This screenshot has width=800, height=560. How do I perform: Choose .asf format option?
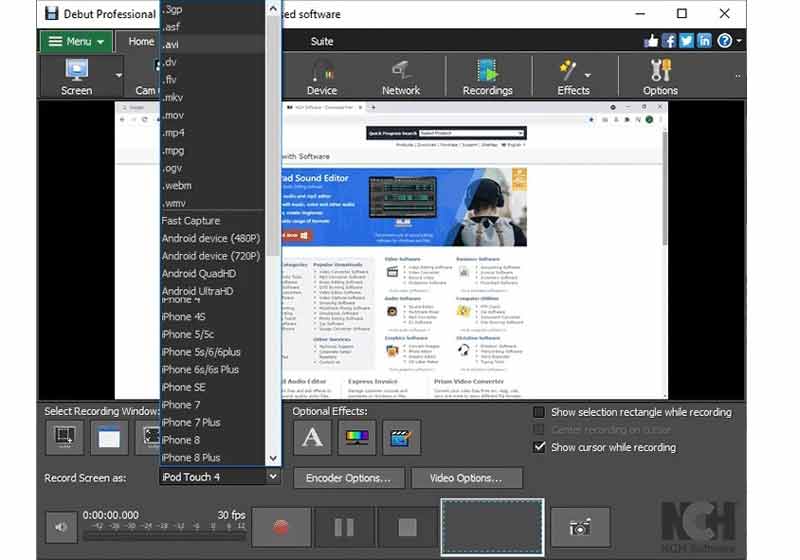click(213, 27)
